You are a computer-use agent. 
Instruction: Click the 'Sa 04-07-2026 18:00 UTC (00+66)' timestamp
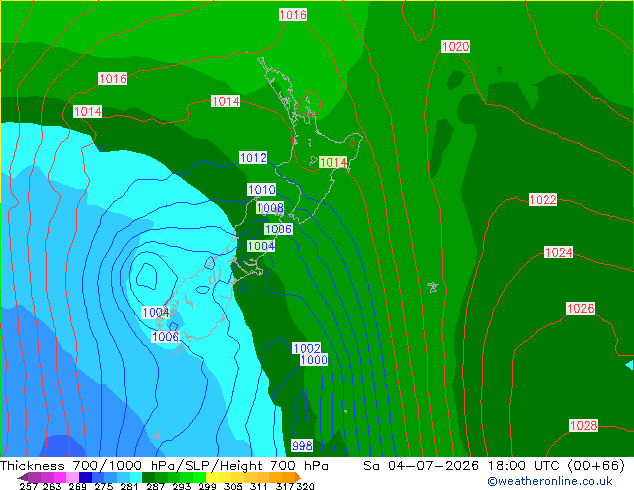click(x=494, y=466)
